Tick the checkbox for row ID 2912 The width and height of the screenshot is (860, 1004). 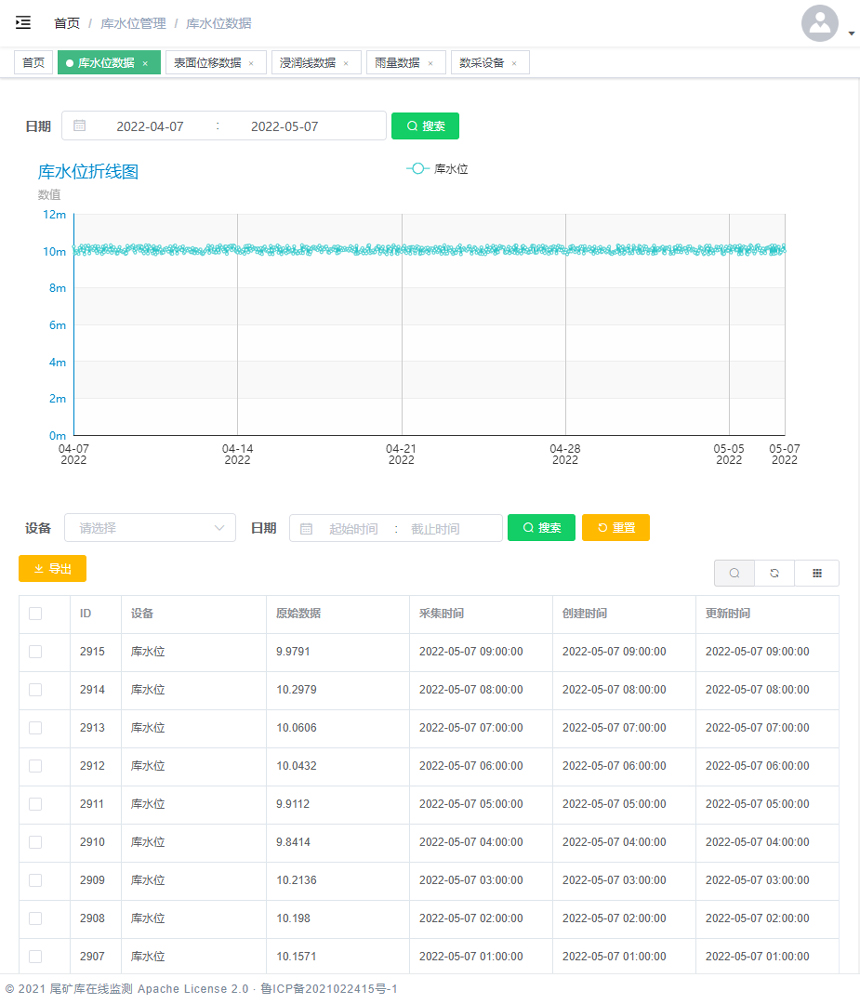pos(36,766)
